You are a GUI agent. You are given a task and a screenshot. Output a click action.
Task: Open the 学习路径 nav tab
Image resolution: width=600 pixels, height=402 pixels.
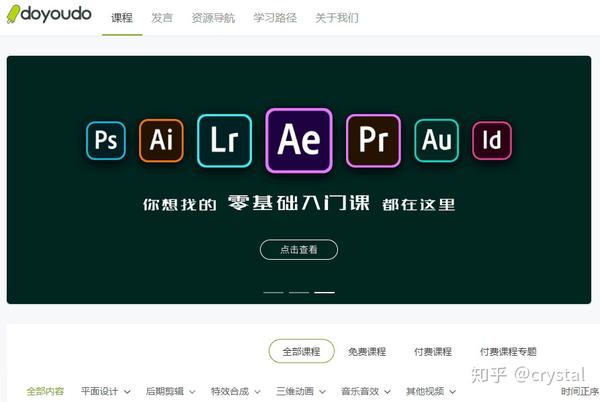[275, 18]
